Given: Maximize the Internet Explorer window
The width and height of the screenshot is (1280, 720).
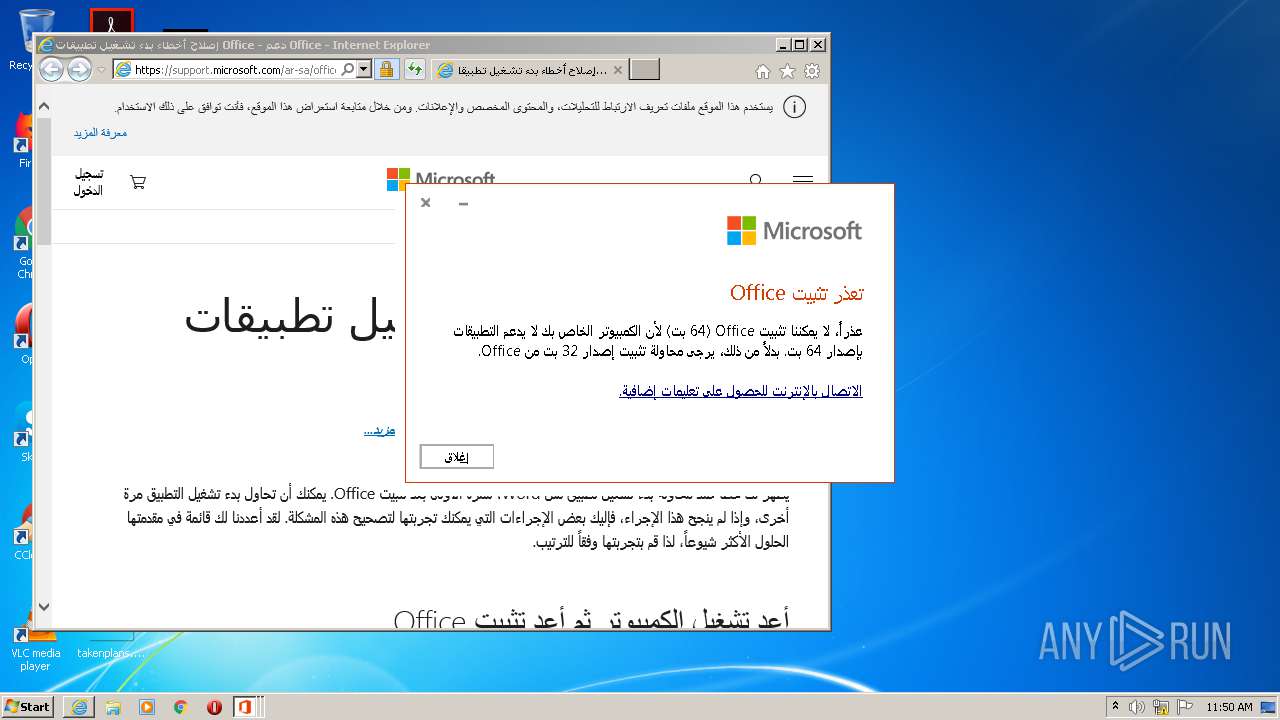Looking at the screenshot, I should click(x=799, y=45).
